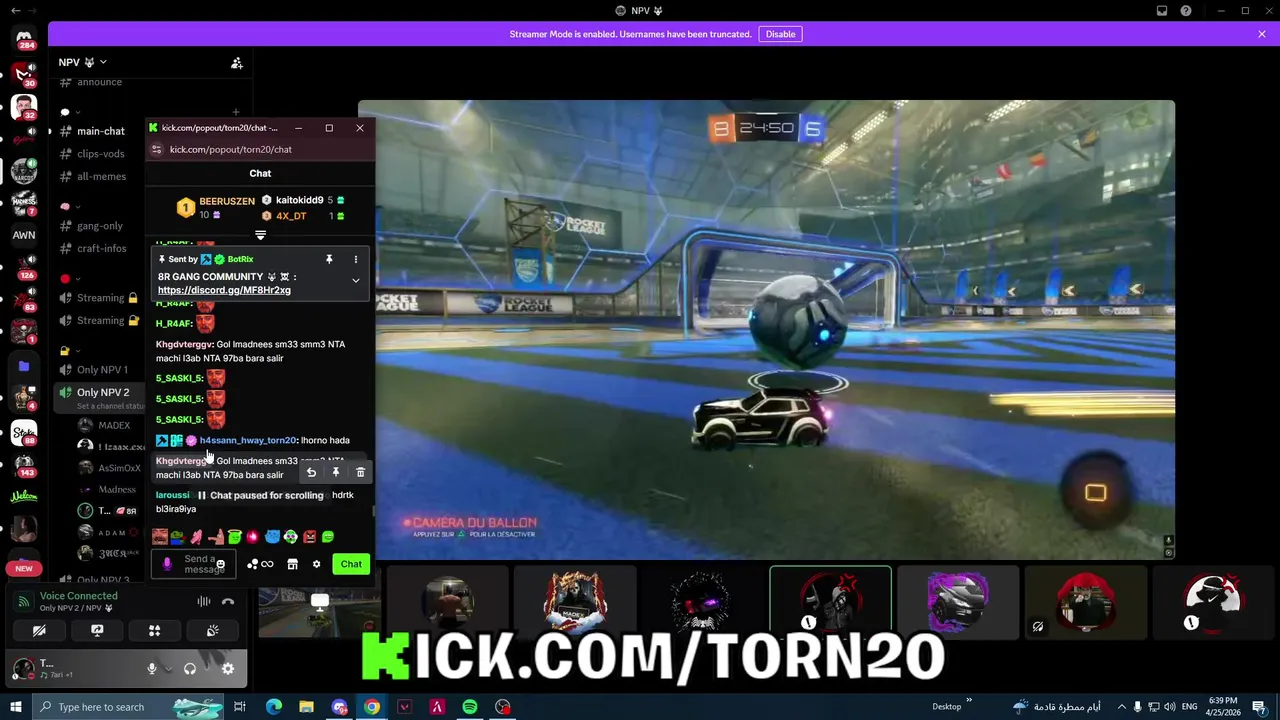Select the MADEX participant thumbnail

pyautogui.click(x=575, y=602)
